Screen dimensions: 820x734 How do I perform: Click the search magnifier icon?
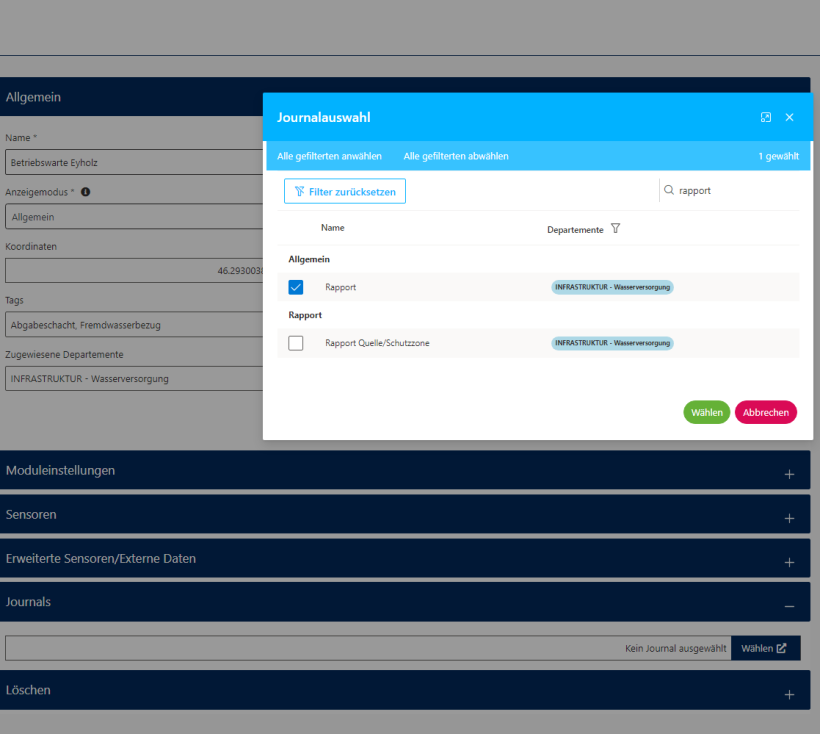[669, 190]
